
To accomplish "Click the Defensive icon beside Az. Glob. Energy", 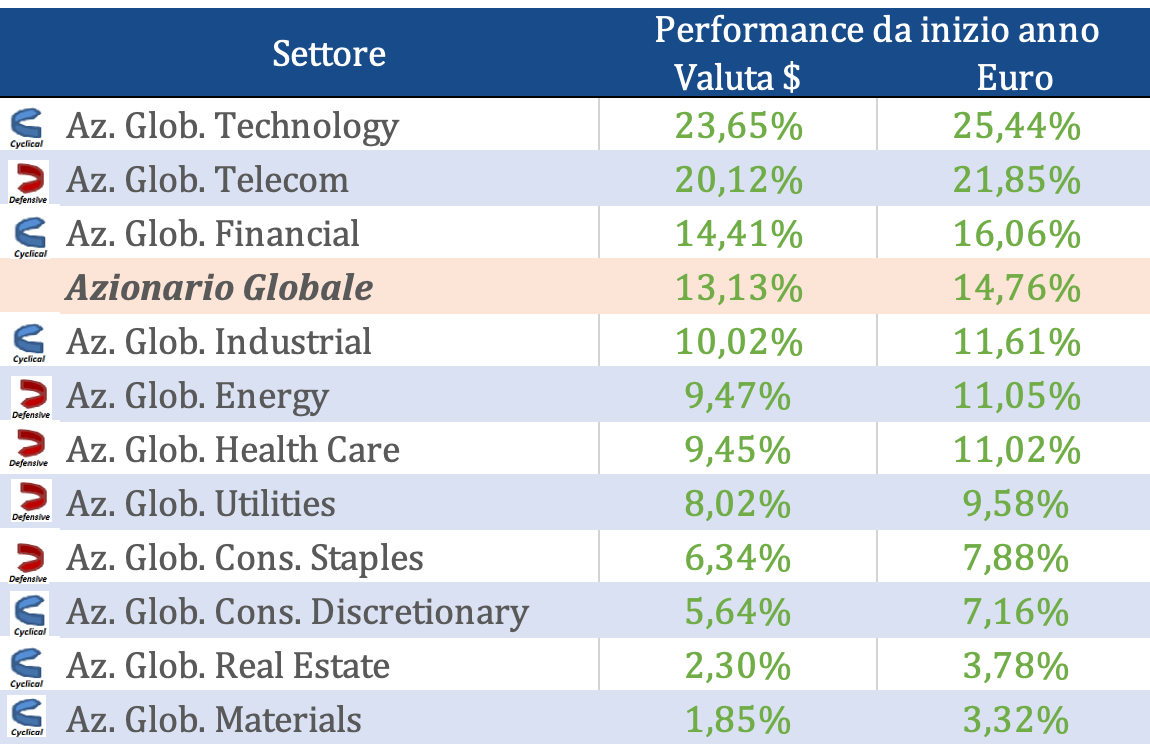I will tap(30, 397).
